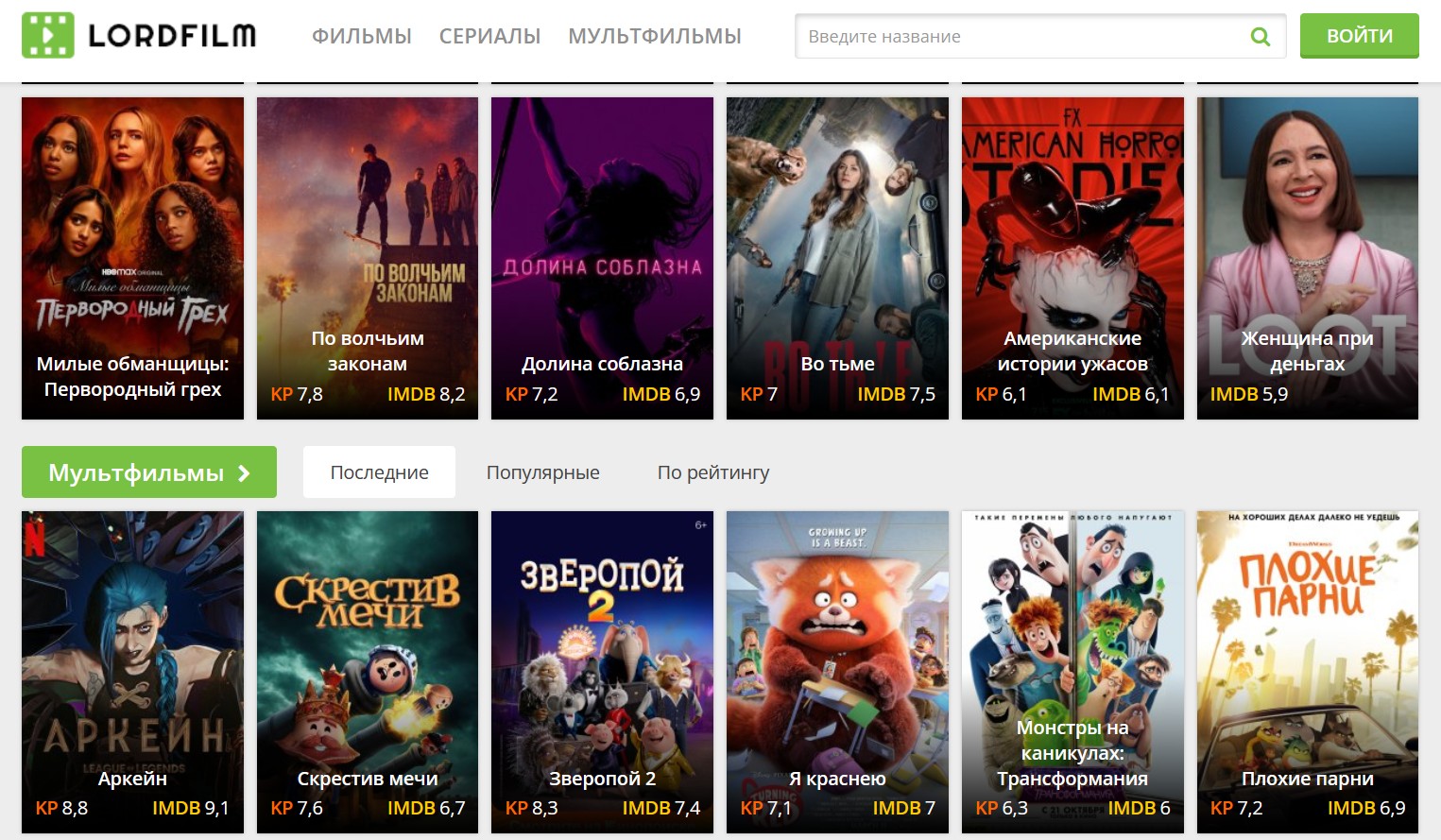Click the search magnifier icon
The width and height of the screenshot is (1441, 840).
point(1260,37)
